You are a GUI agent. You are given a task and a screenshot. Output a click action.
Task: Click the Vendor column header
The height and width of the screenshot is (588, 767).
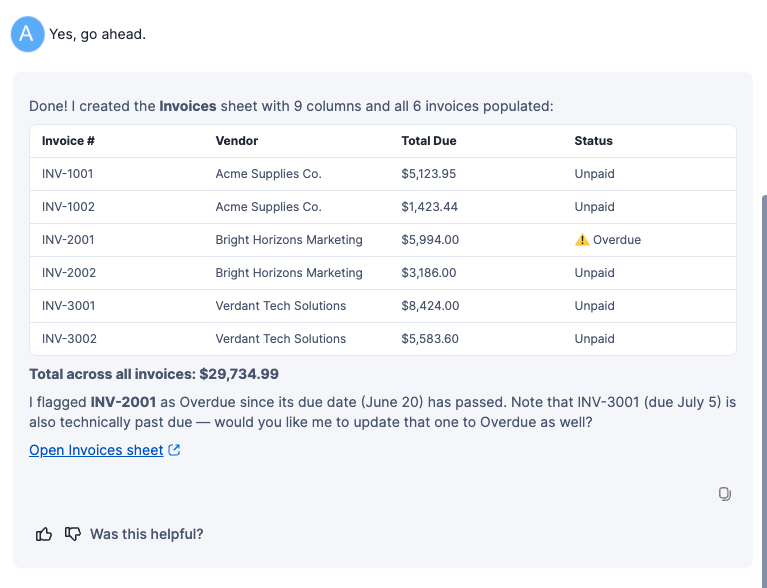(x=237, y=141)
